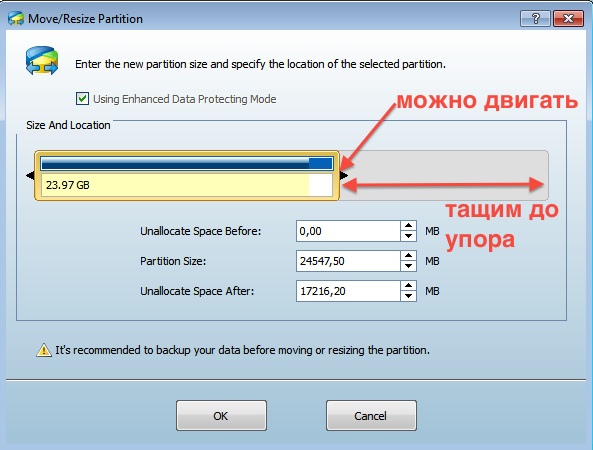Decrease Unallocate Space After value
This screenshot has width=593, height=450.
tap(408, 296)
